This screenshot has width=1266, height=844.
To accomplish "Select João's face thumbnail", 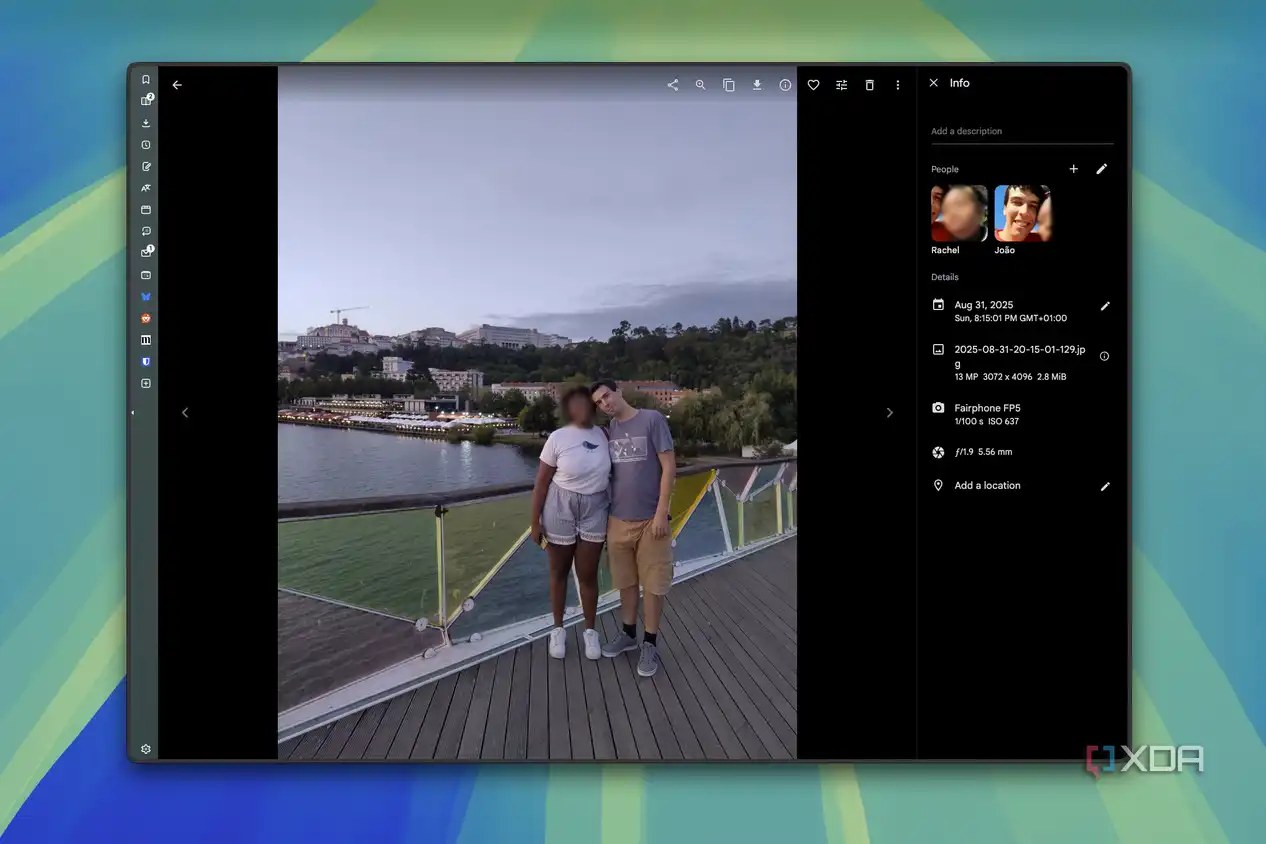I will (x=1022, y=213).
